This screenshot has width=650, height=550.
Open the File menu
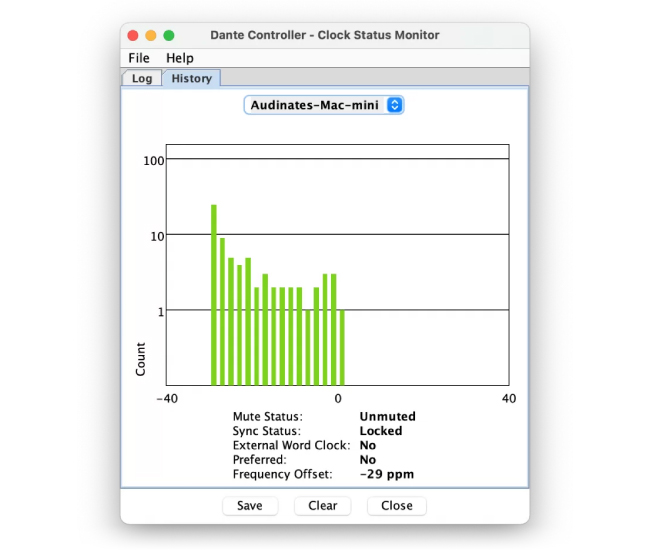pos(138,58)
